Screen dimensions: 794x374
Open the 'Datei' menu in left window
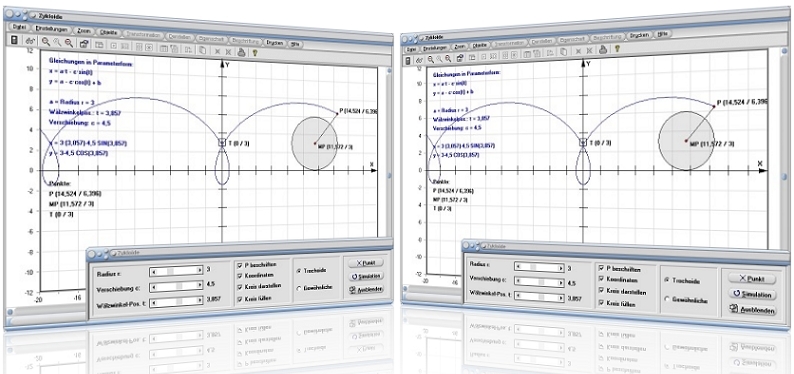tap(20, 27)
